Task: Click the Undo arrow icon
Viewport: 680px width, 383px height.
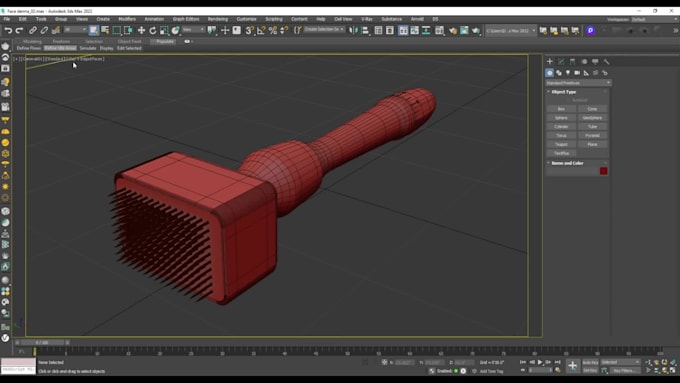Action: (8, 30)
